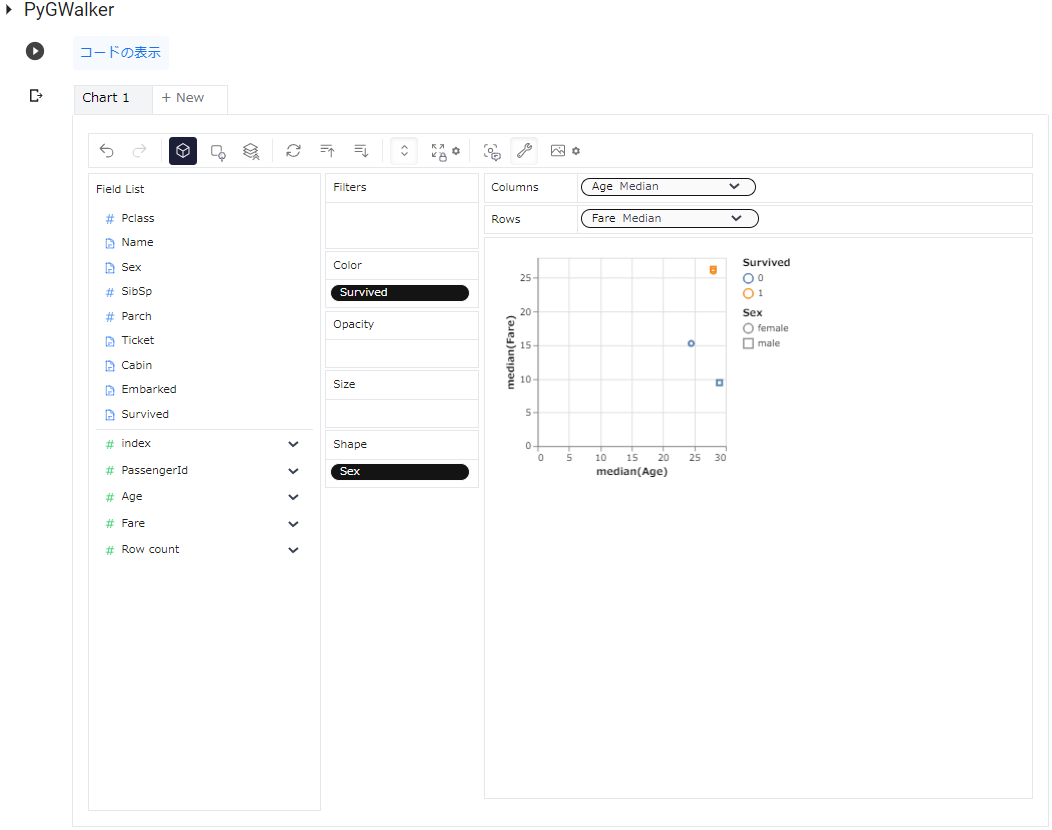Open the layers/stack mode icon
Viewport: 1052px width, 830px height.
250,150
